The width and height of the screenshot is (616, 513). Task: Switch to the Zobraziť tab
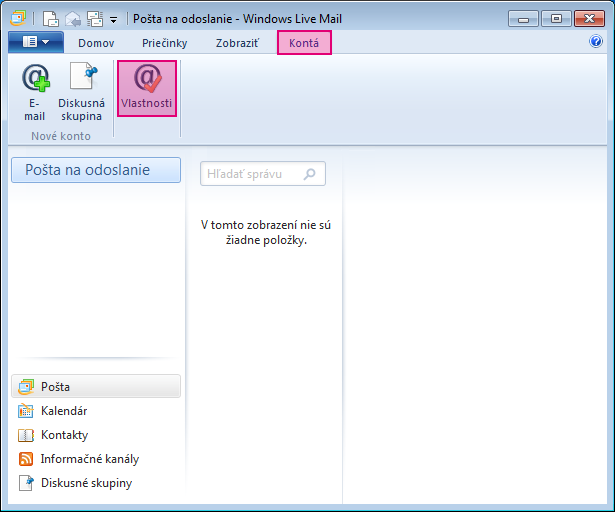[237, 43]
